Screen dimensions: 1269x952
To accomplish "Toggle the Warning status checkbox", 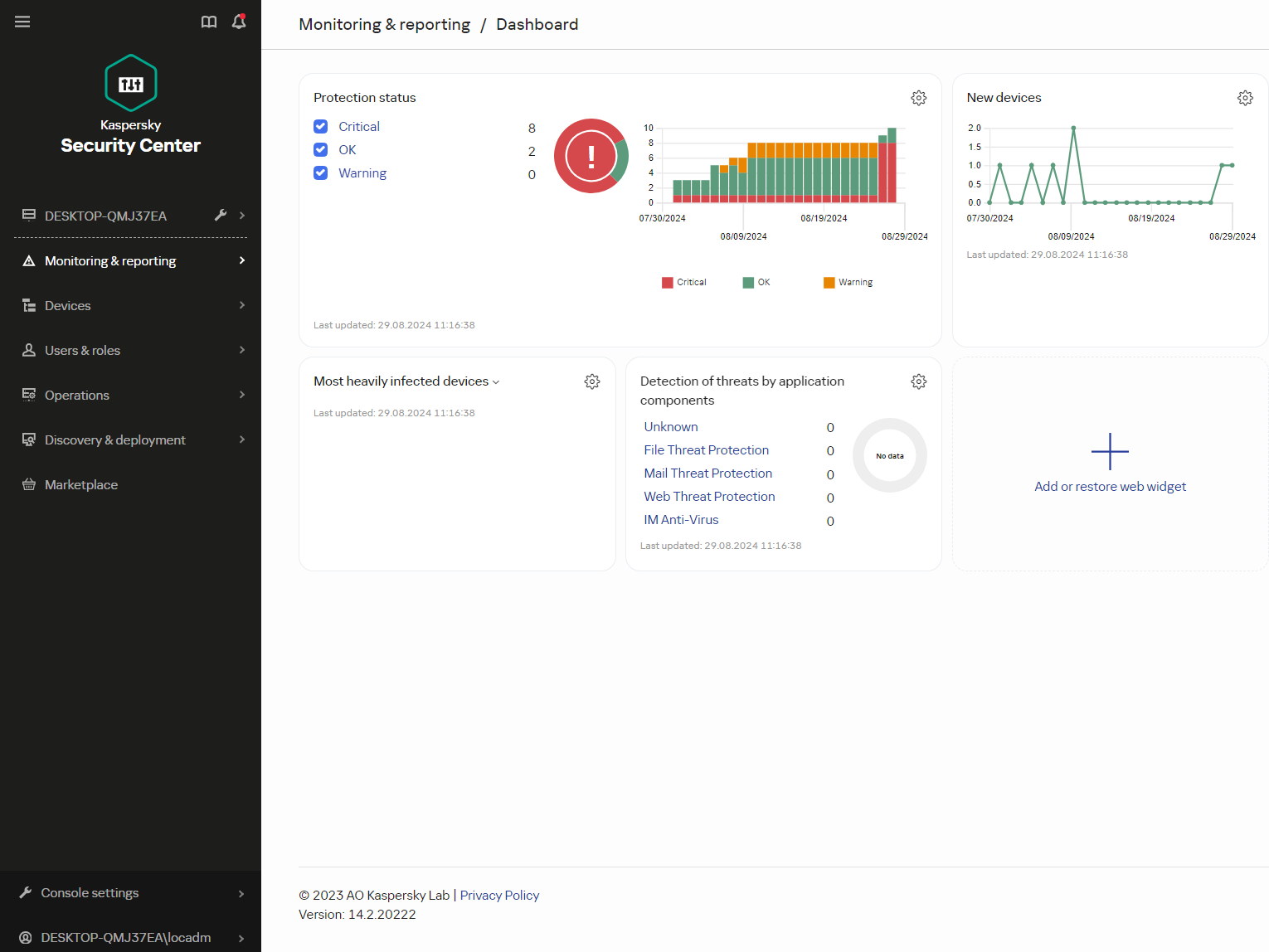I will (x=321, y=173).
